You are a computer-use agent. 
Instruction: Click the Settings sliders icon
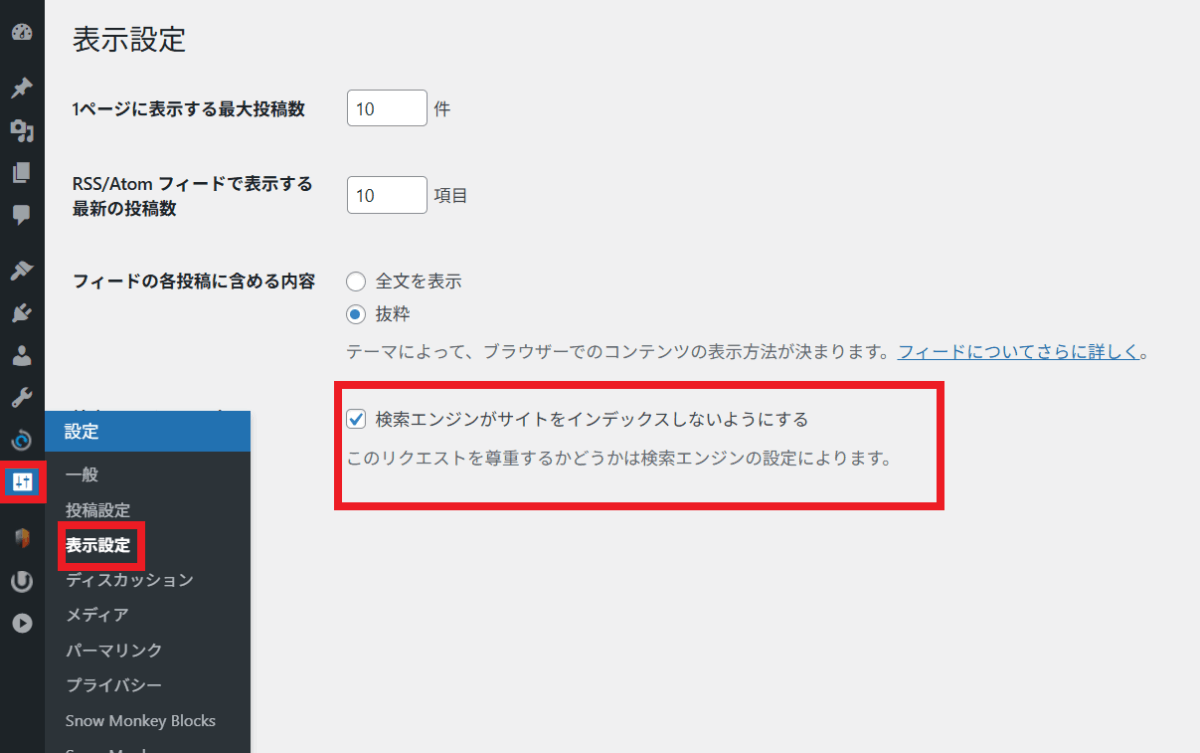coord(22,483)
